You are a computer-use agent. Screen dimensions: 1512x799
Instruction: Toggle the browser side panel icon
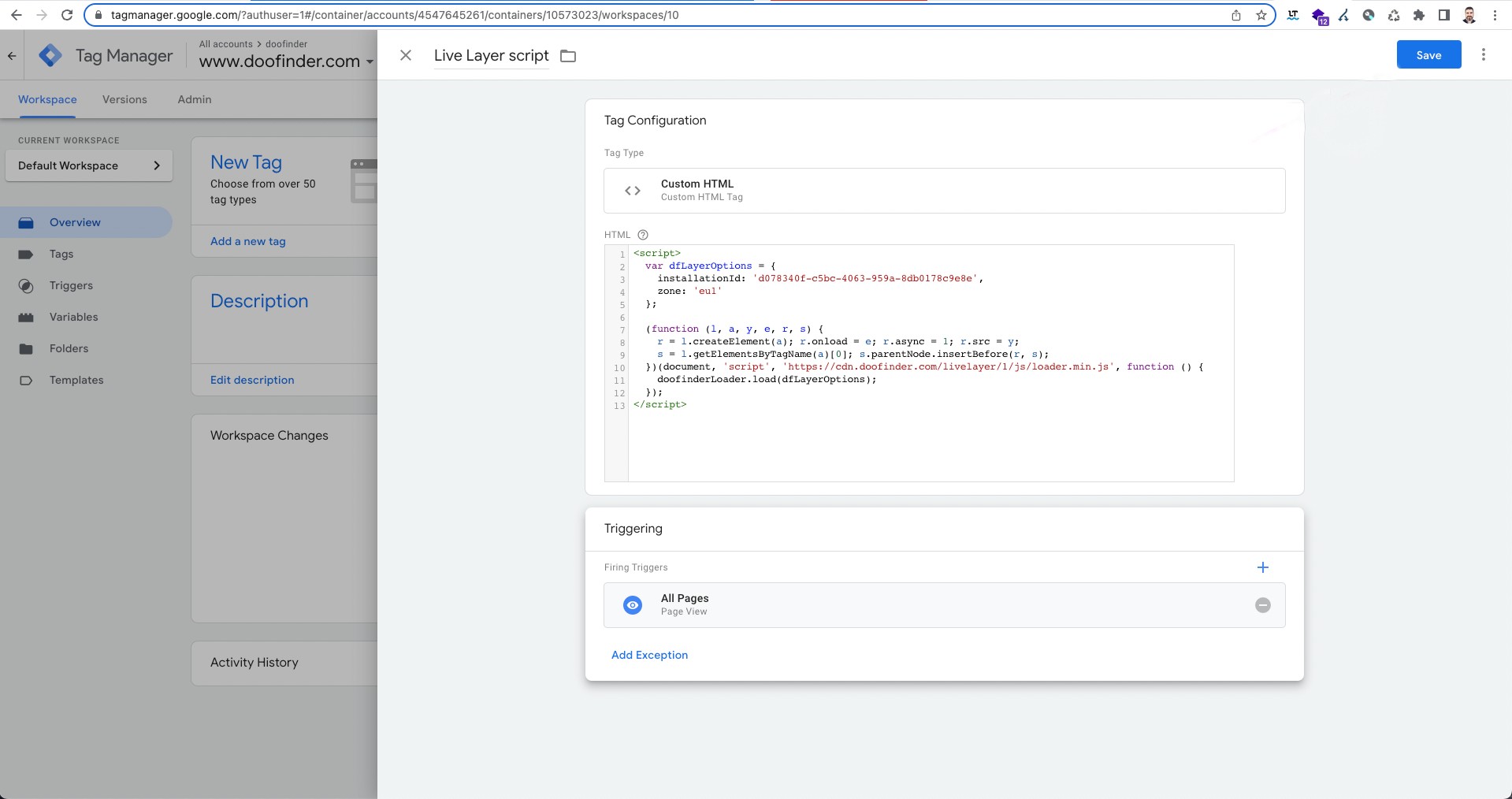pyautogui.click(x=1444, y=15)
